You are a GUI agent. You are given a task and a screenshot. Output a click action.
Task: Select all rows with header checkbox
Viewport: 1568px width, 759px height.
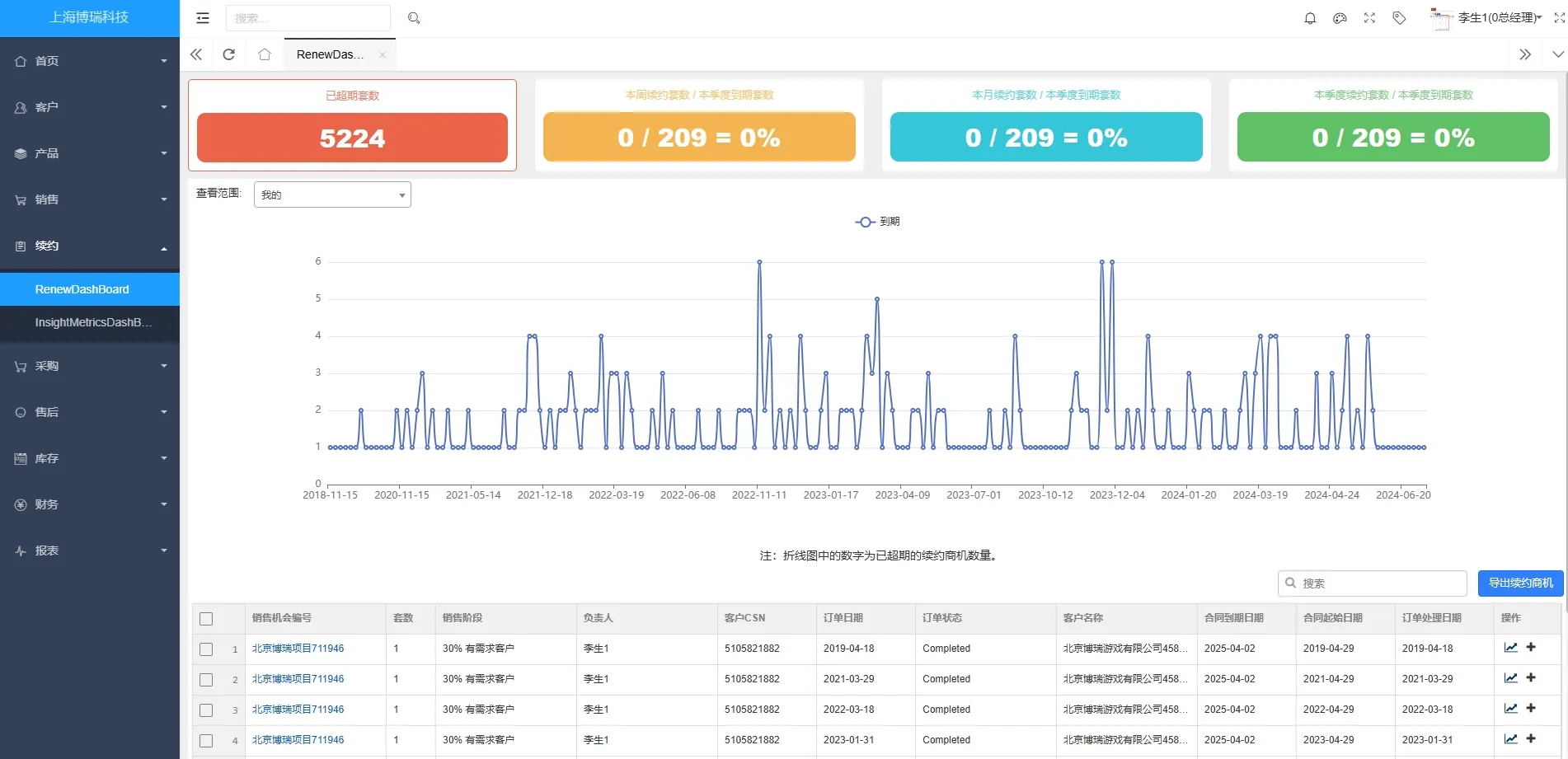click(206, 618)
